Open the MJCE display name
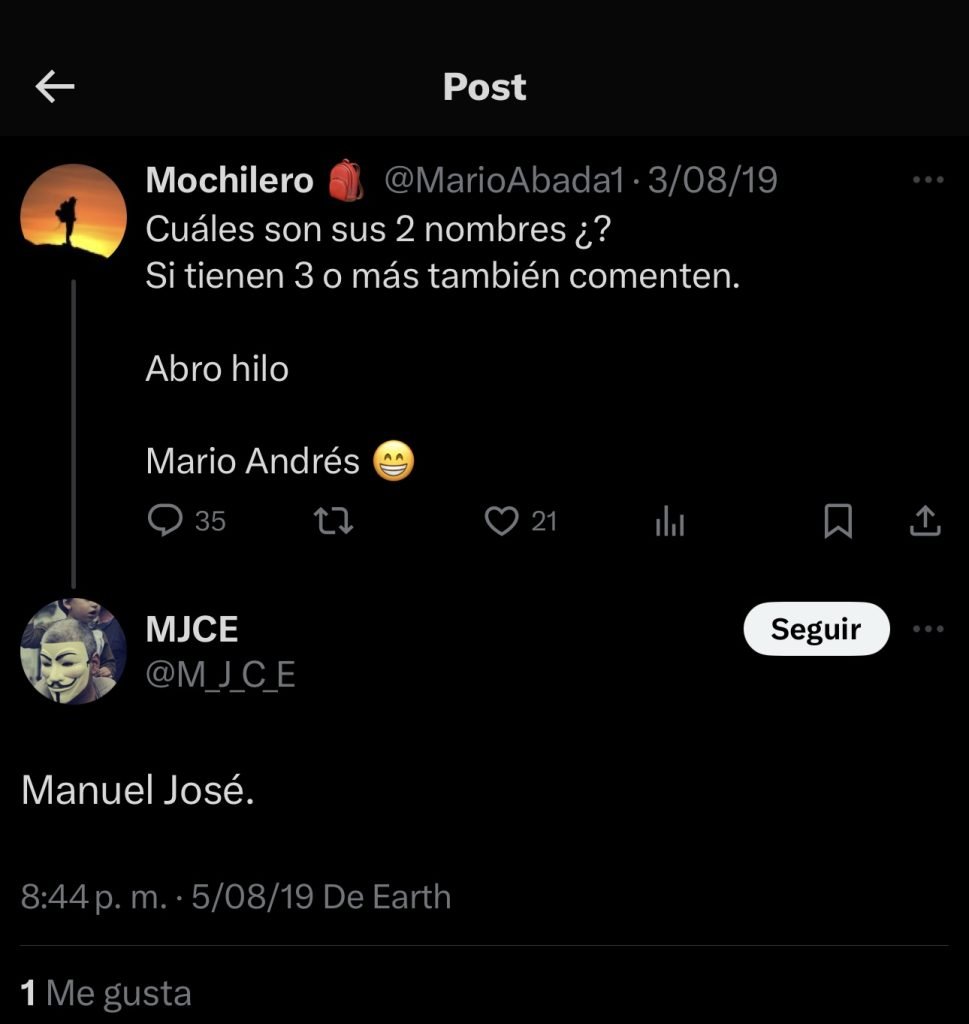969x1024 pixels. (x=192, y=630)
